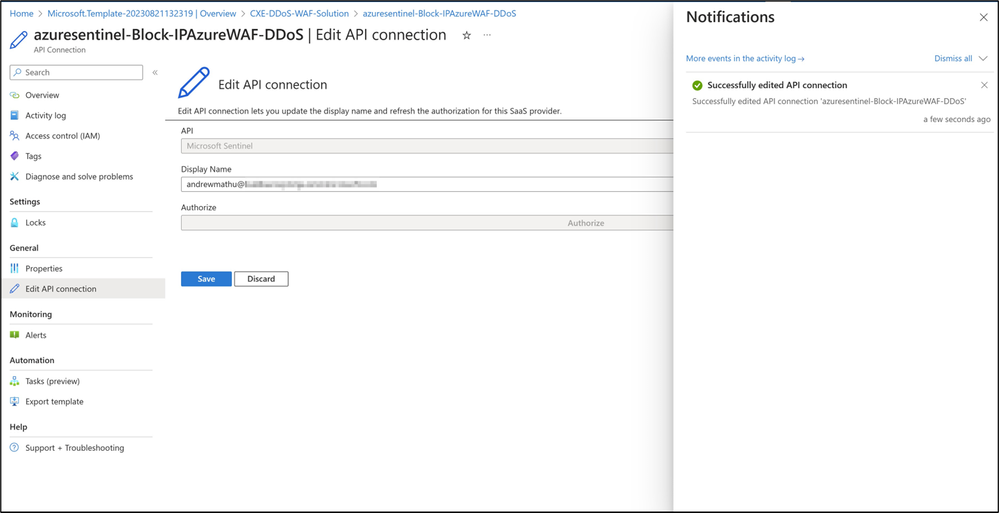Select Edit API connection menu item
This screenshot has width=999, height=513.
tap(83, 289)
